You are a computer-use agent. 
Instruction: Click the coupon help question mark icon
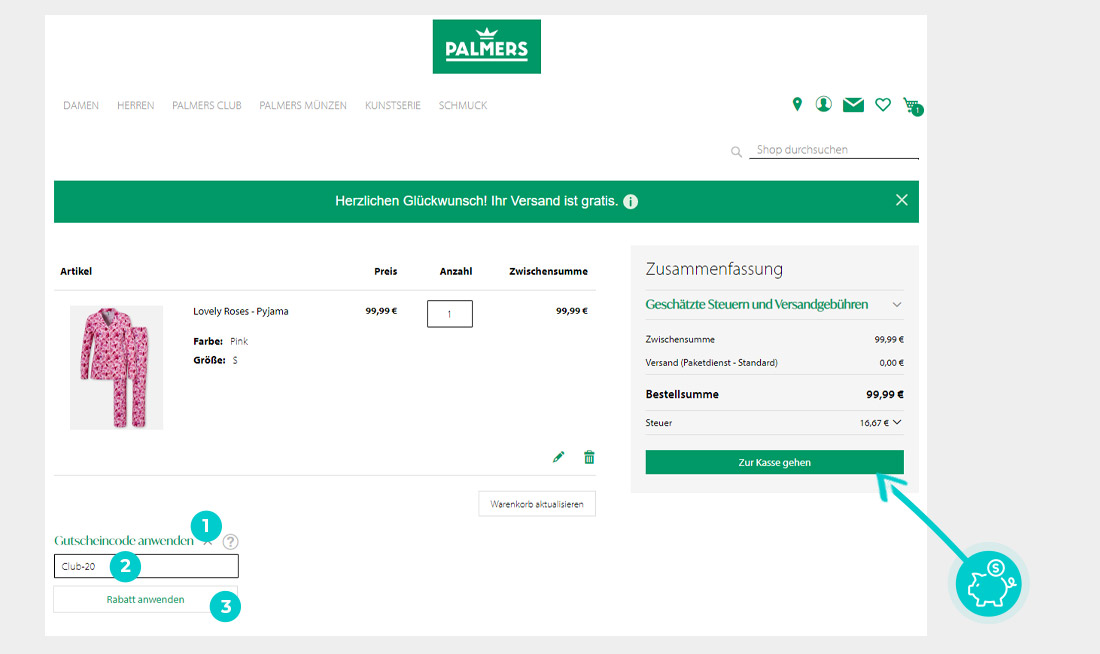click(x=230, y=542)
